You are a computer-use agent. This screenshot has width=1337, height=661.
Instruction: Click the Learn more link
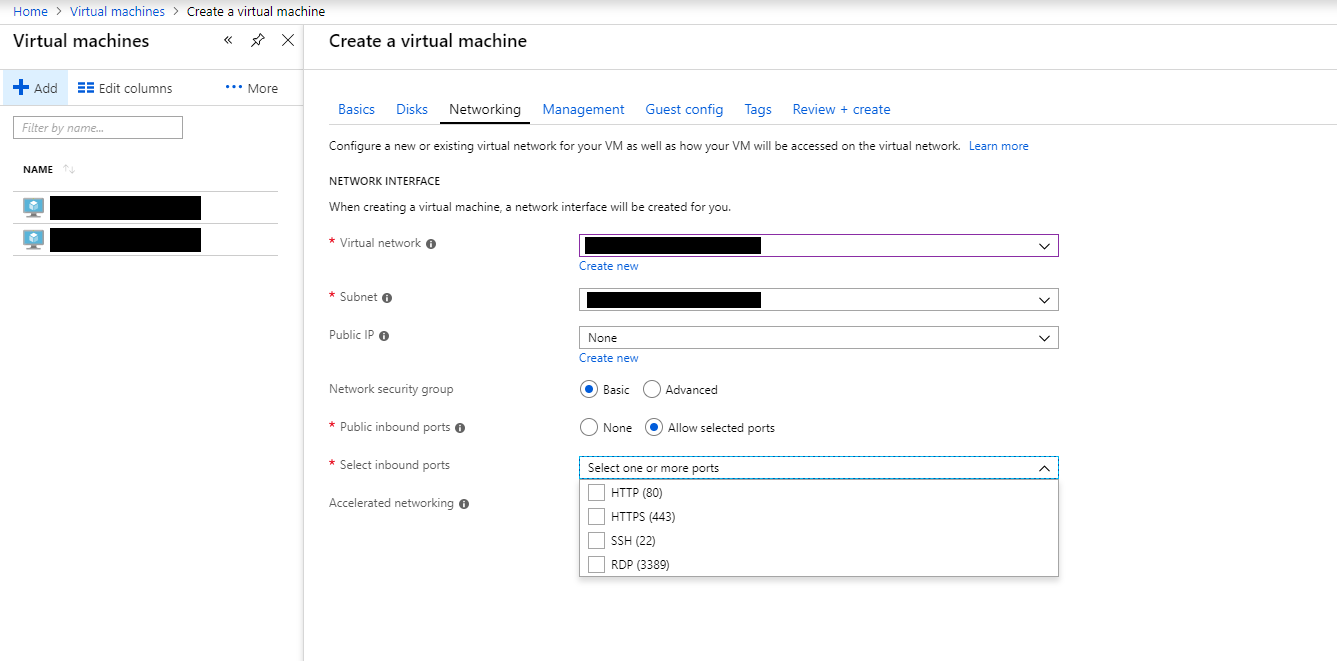tap(998, 146)
